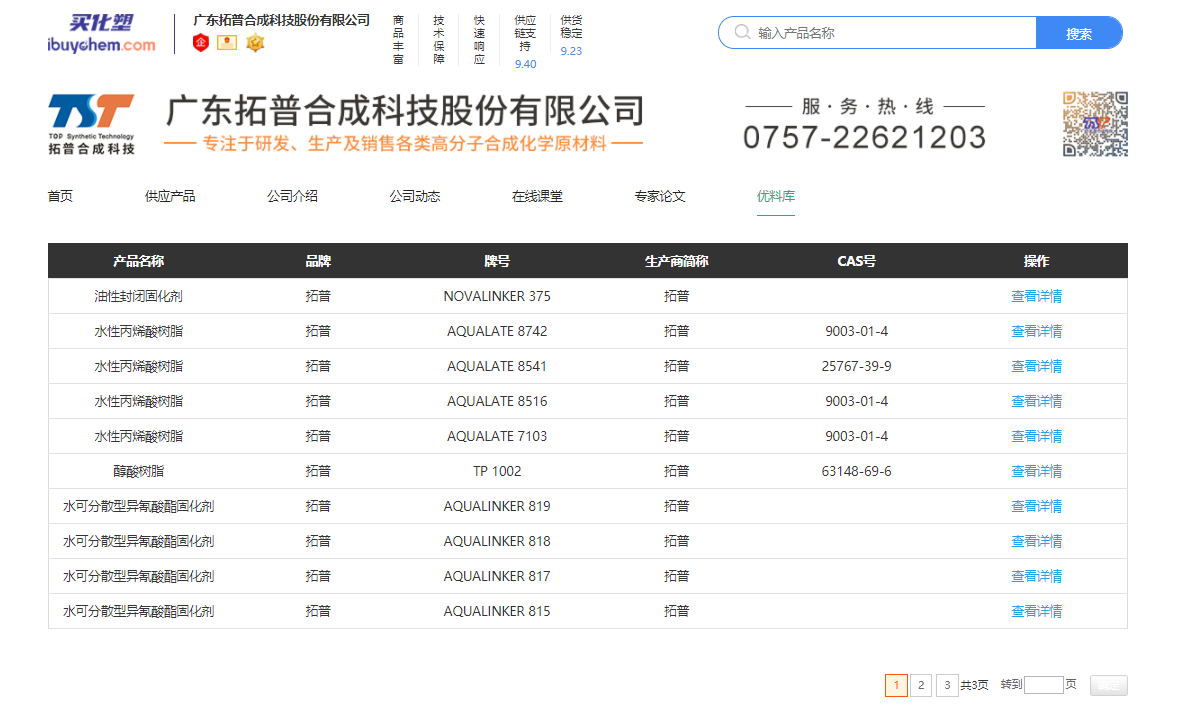Click the red enterprise certification shield badge

pyautogui.click(x=200, y=43)
